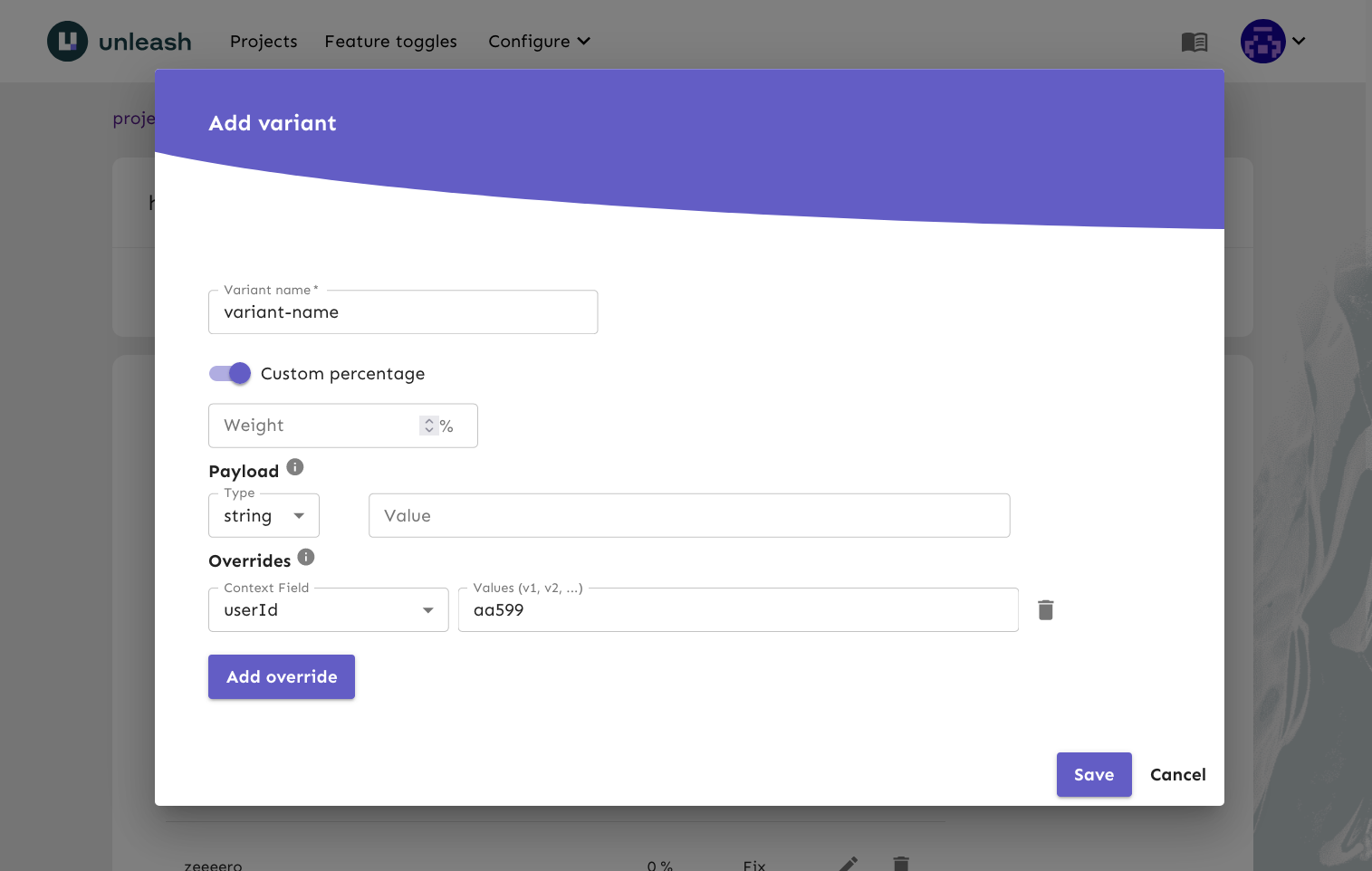Toggle the Custom percentage switch
The height and width of the screenshot is (871, 1372).
pos(230,374)
